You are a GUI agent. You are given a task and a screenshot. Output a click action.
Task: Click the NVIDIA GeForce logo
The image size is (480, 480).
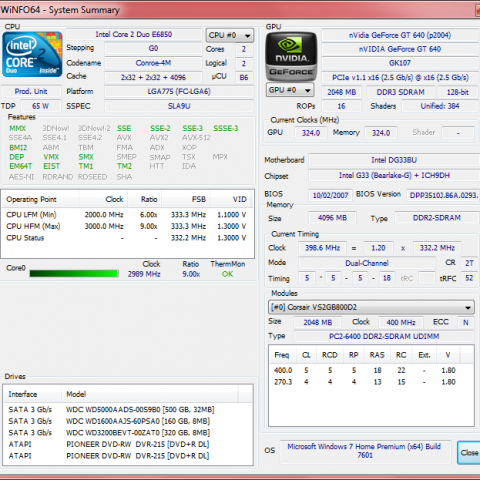[291, 56]
